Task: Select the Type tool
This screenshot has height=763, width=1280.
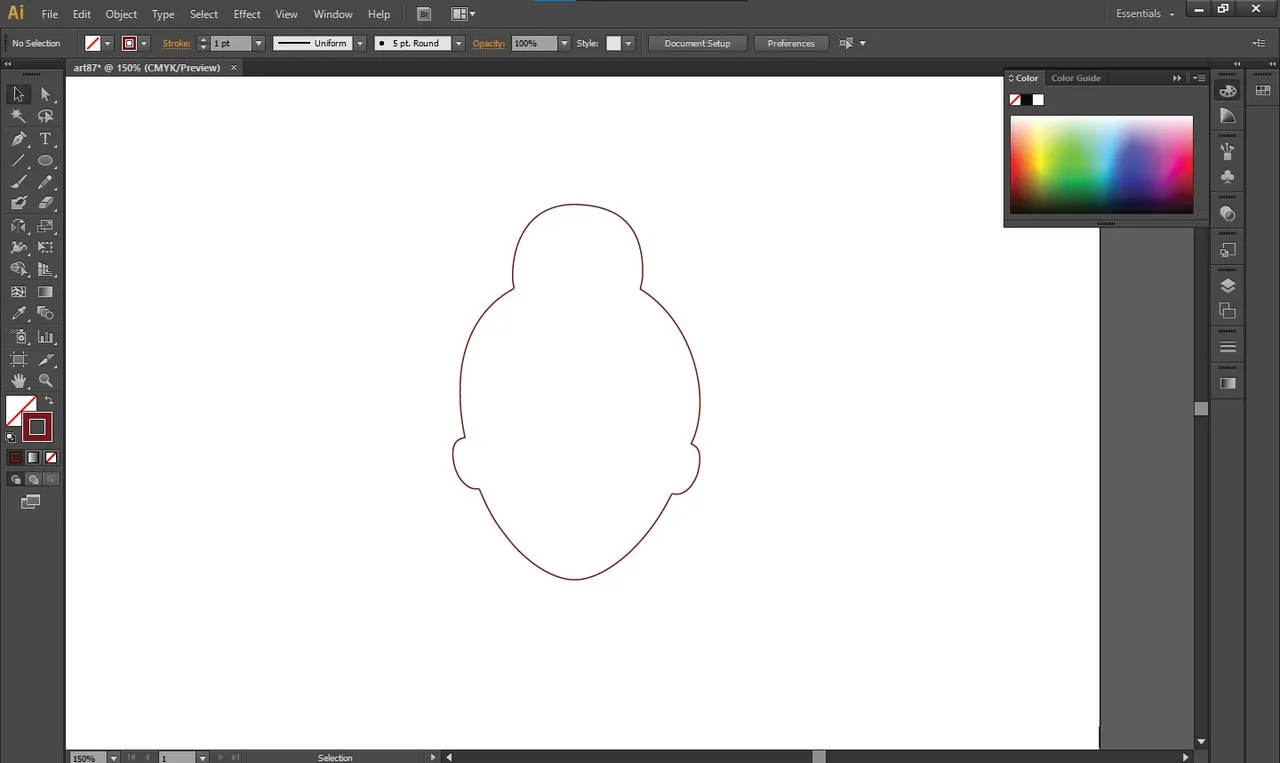Action: click(45, 139)
